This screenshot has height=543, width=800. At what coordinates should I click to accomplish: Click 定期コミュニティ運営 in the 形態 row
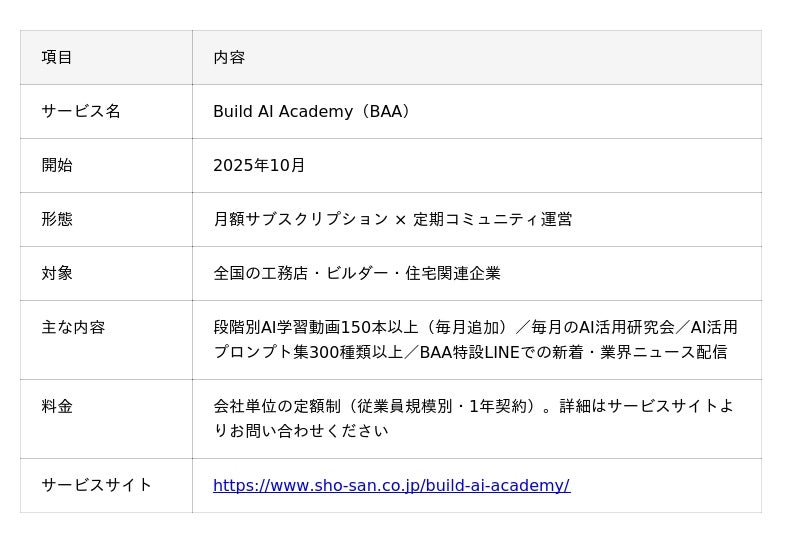point(493,219)
